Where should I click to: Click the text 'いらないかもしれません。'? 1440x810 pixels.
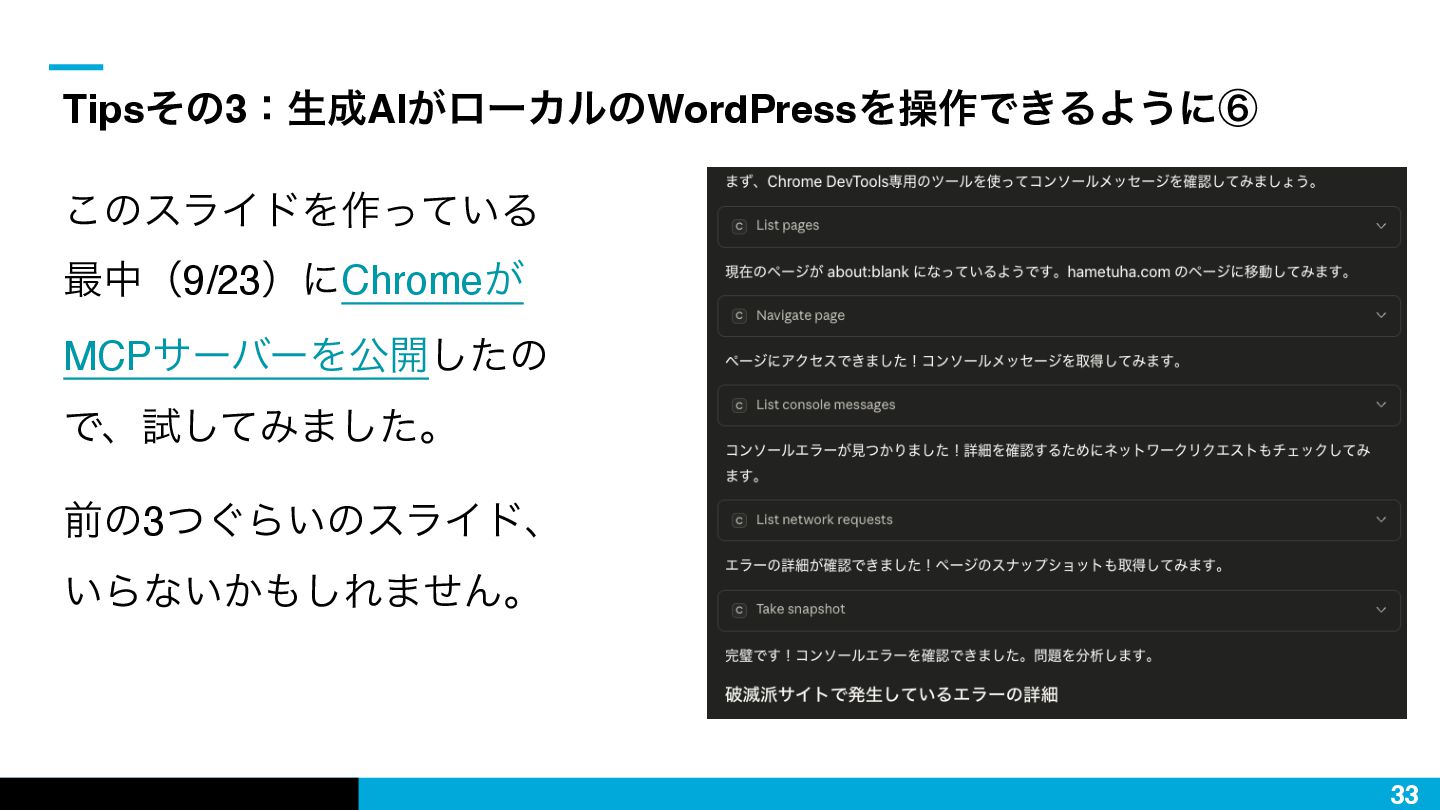tap(295, 591)
